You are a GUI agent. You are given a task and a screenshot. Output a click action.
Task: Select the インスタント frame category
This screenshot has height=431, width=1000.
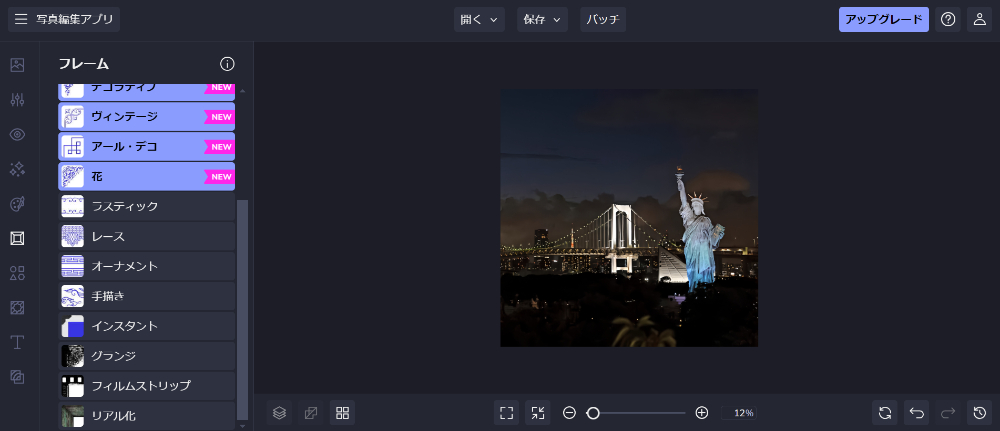pos(147,326)
